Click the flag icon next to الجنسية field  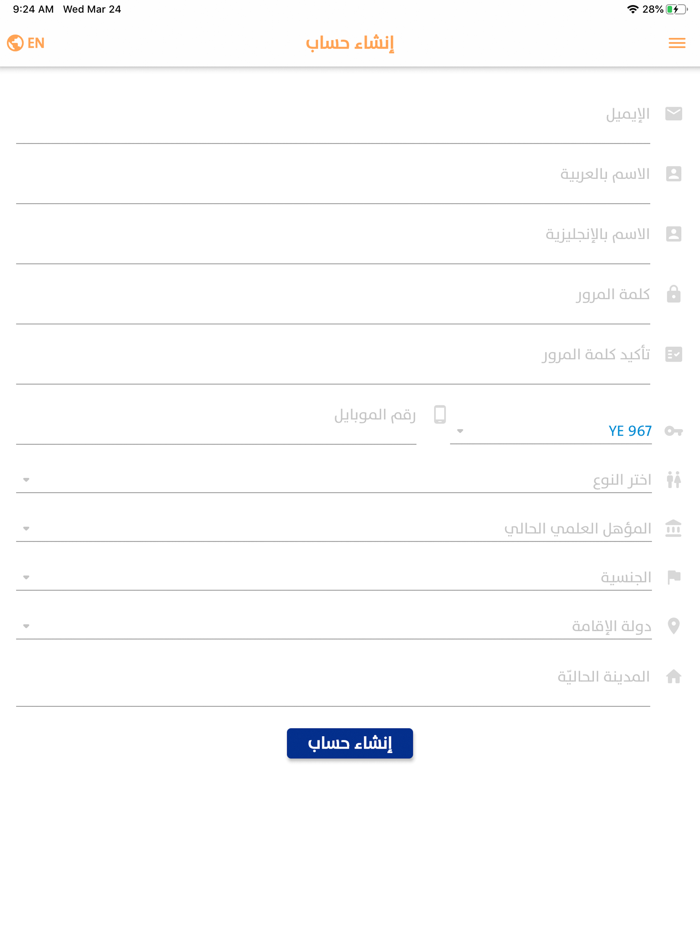point(674,576)
